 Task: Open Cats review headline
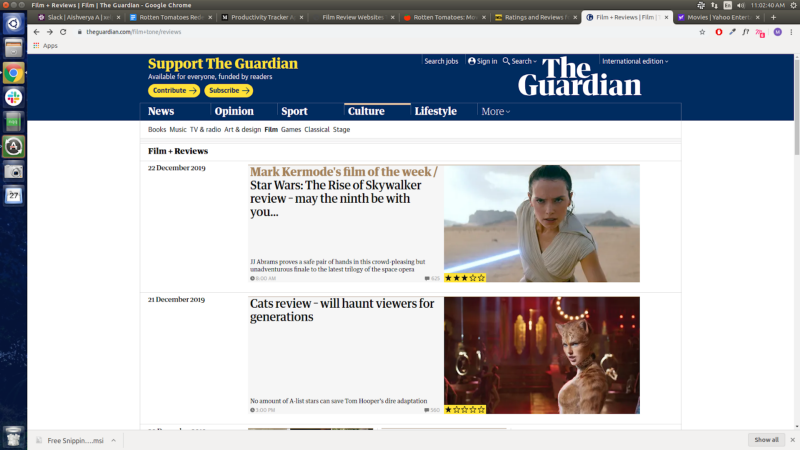pyautogui.click(x=342, y=310)
